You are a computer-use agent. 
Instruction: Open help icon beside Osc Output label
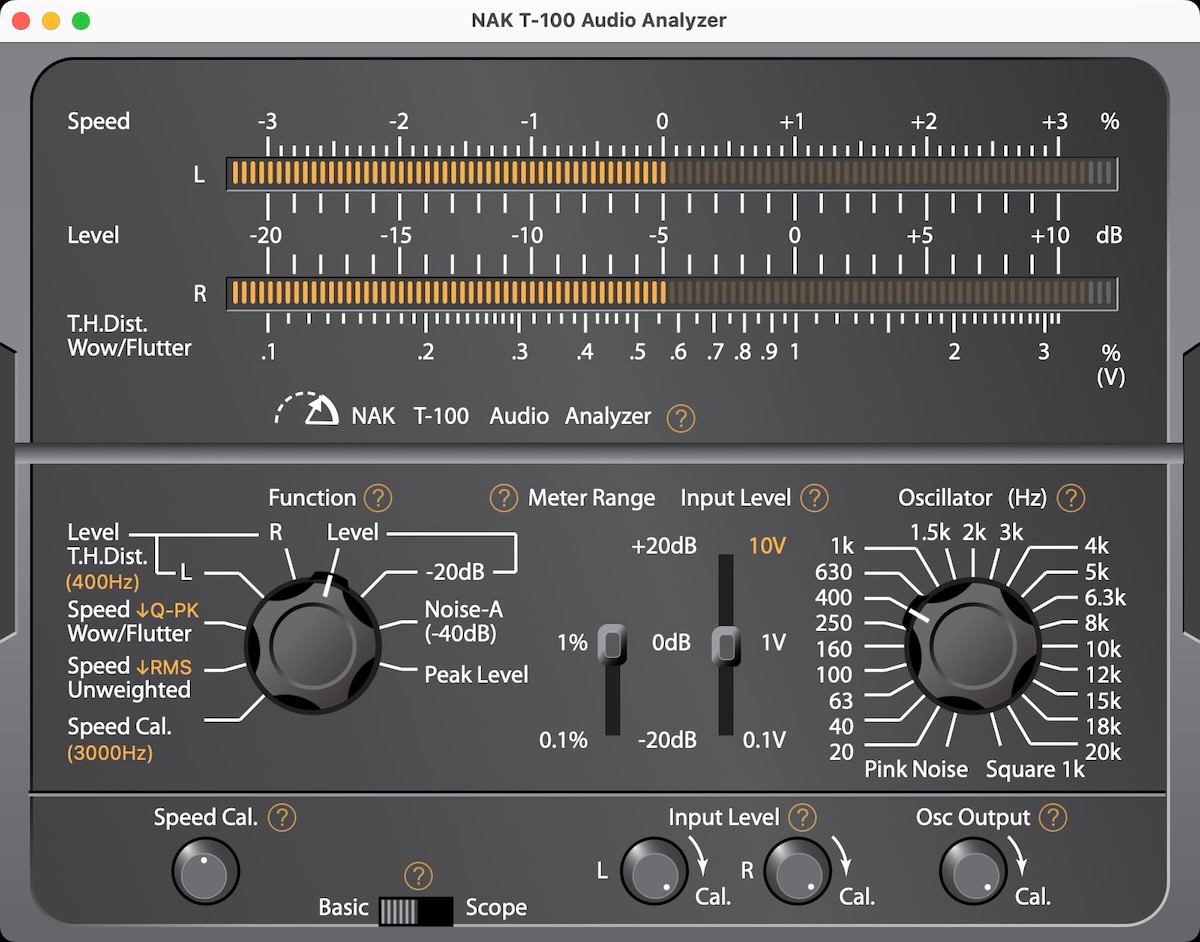pyautogui.click(x=1052, y=818)
